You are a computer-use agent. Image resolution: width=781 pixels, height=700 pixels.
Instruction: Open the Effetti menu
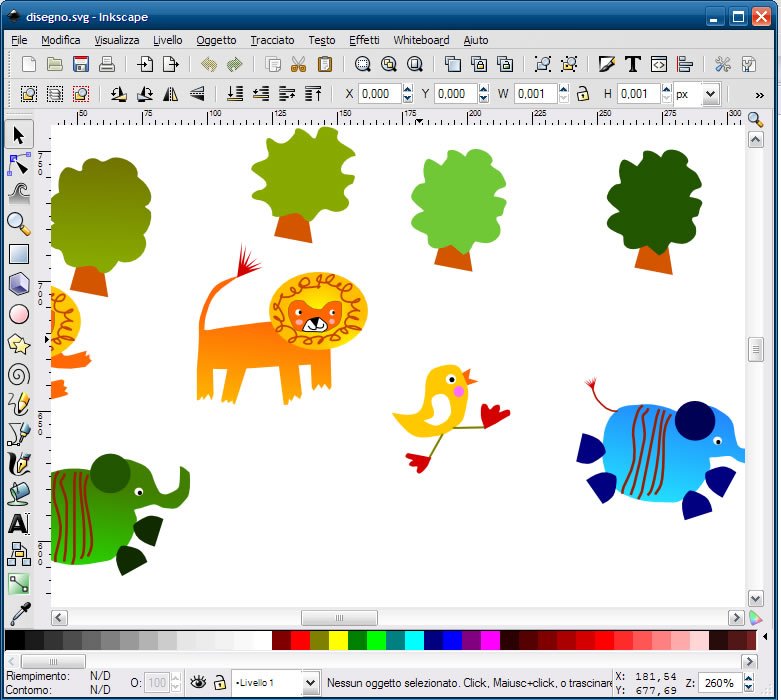pyautogui.click(x=364, y=40)
